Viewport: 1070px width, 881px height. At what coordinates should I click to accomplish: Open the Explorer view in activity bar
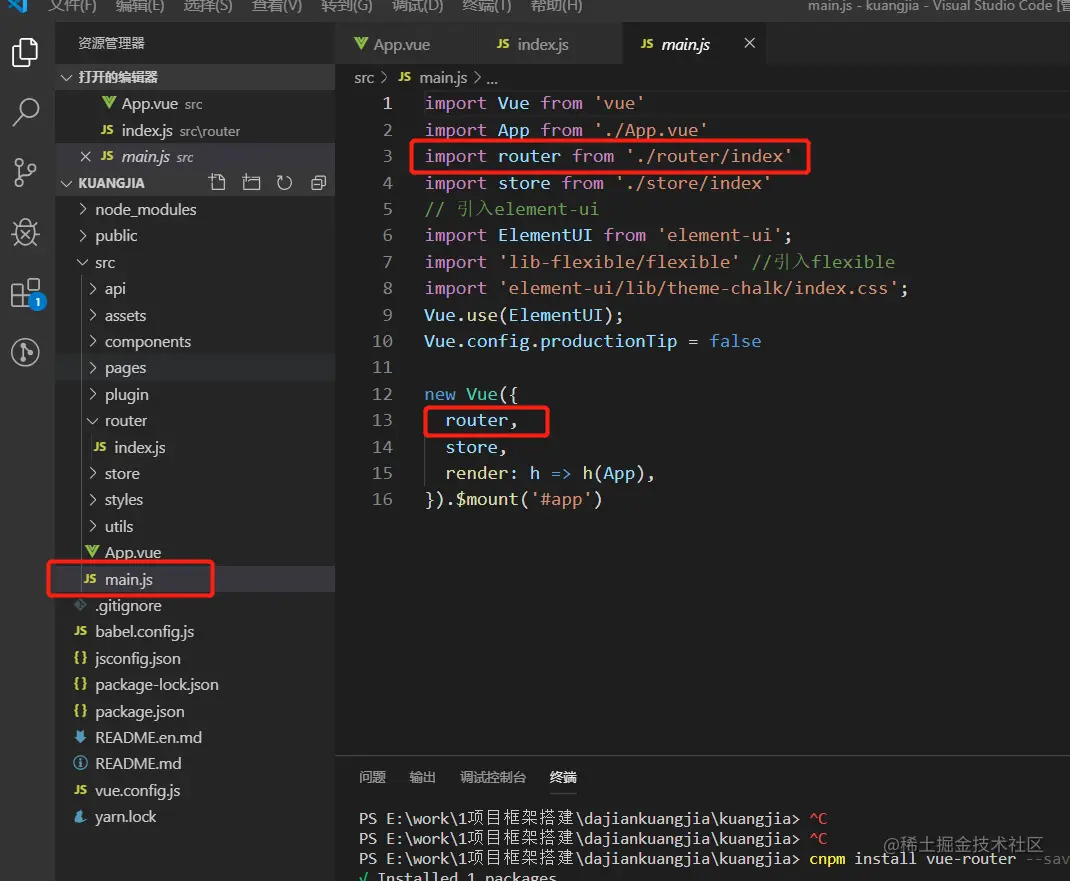click(x=25, y=53)
